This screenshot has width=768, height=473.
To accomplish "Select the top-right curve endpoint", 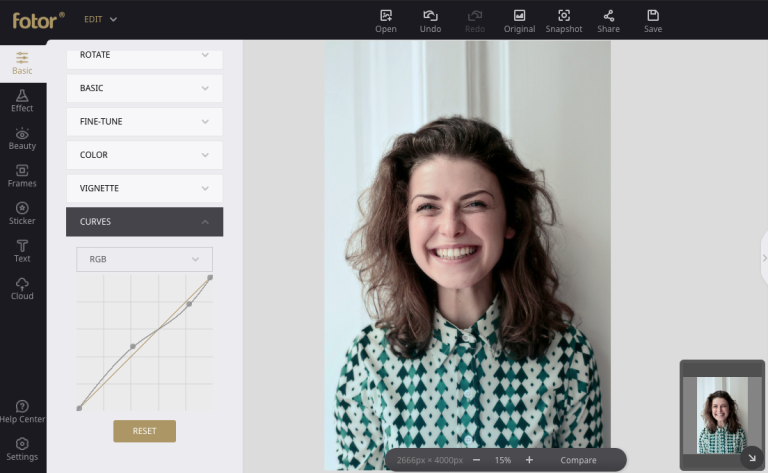I will 210,278.
